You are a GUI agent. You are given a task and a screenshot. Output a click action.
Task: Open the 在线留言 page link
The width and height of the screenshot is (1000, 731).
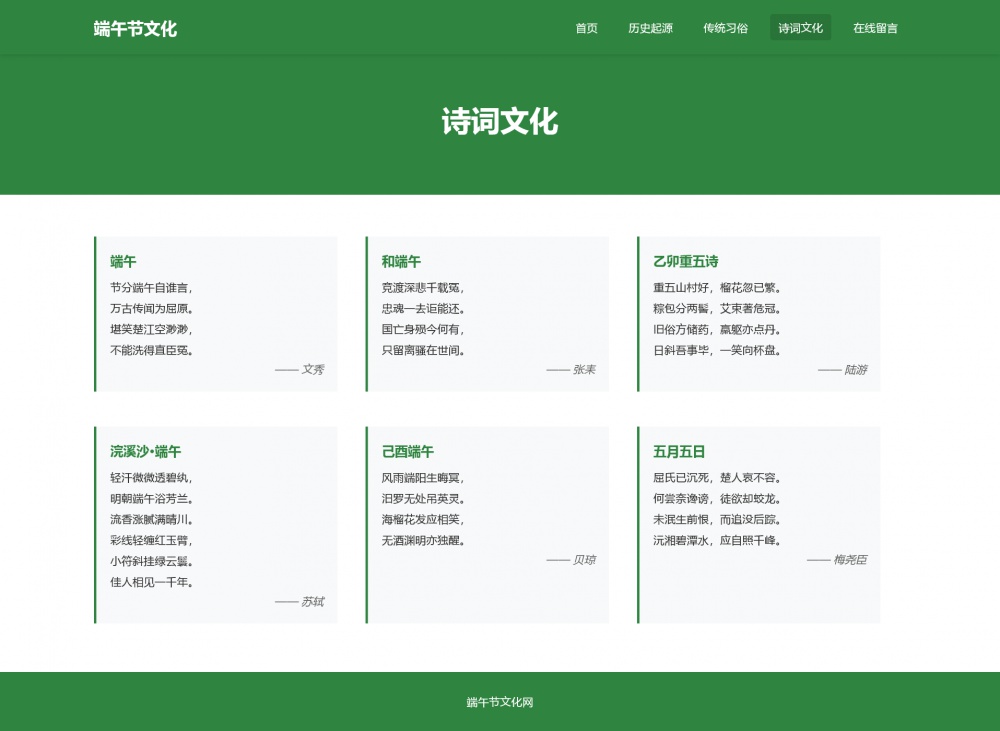click(875, 28)
